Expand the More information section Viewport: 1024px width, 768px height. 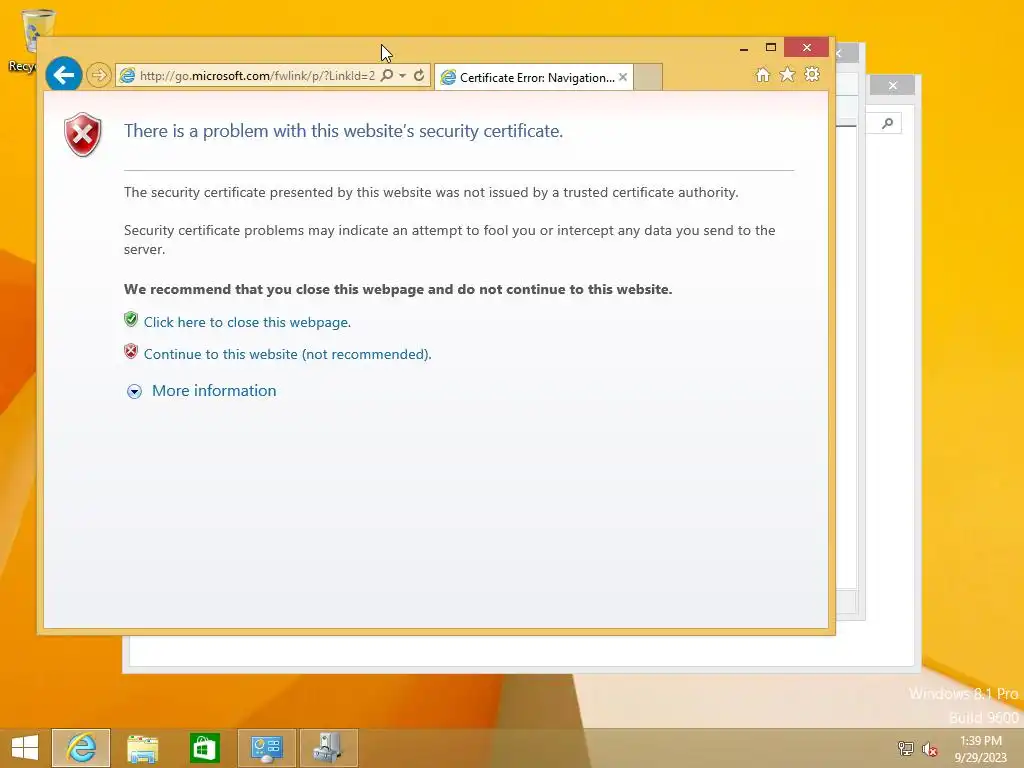[135, 391]
